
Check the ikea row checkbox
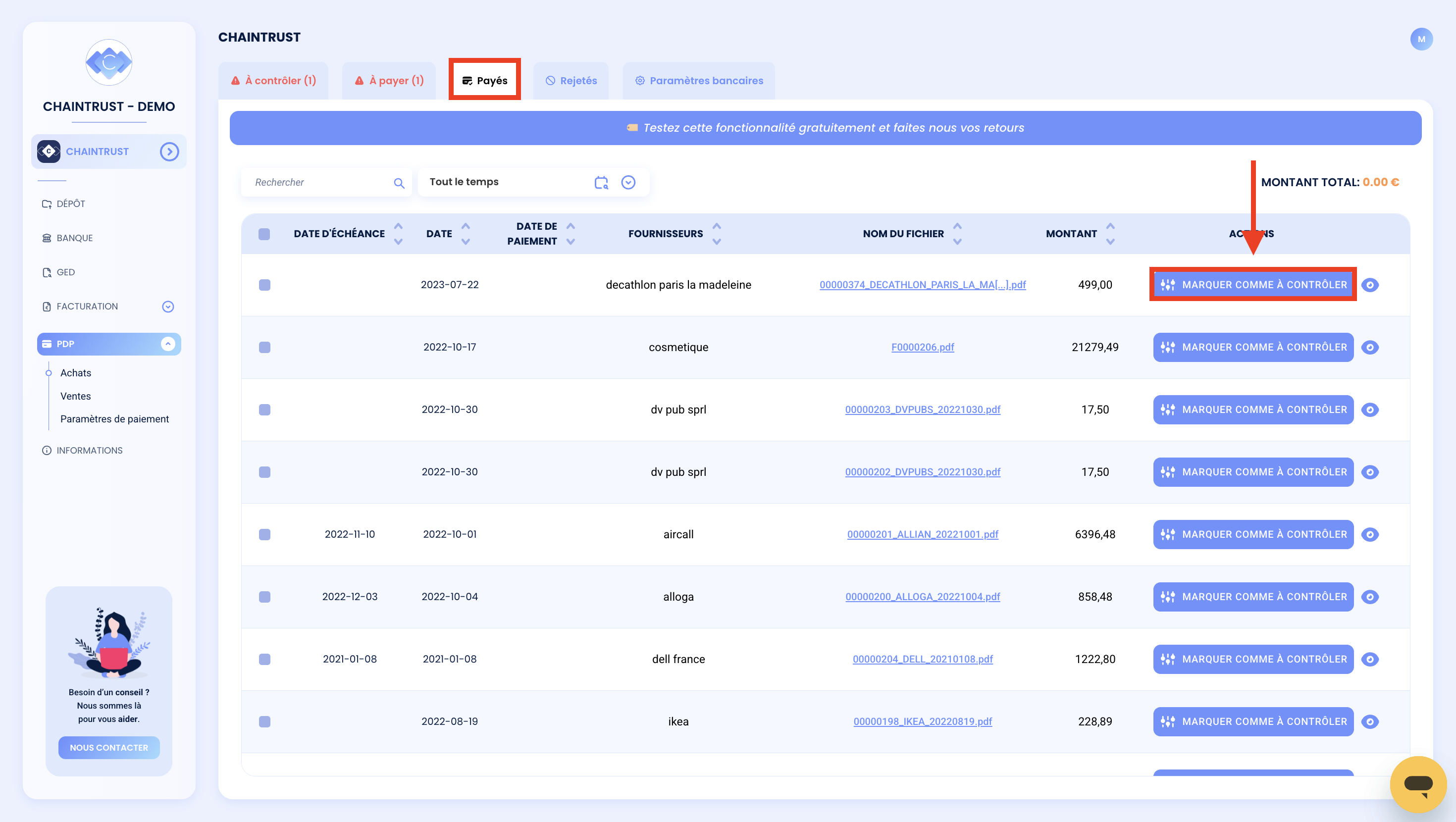pyautogui.click(x=264, y=721)
